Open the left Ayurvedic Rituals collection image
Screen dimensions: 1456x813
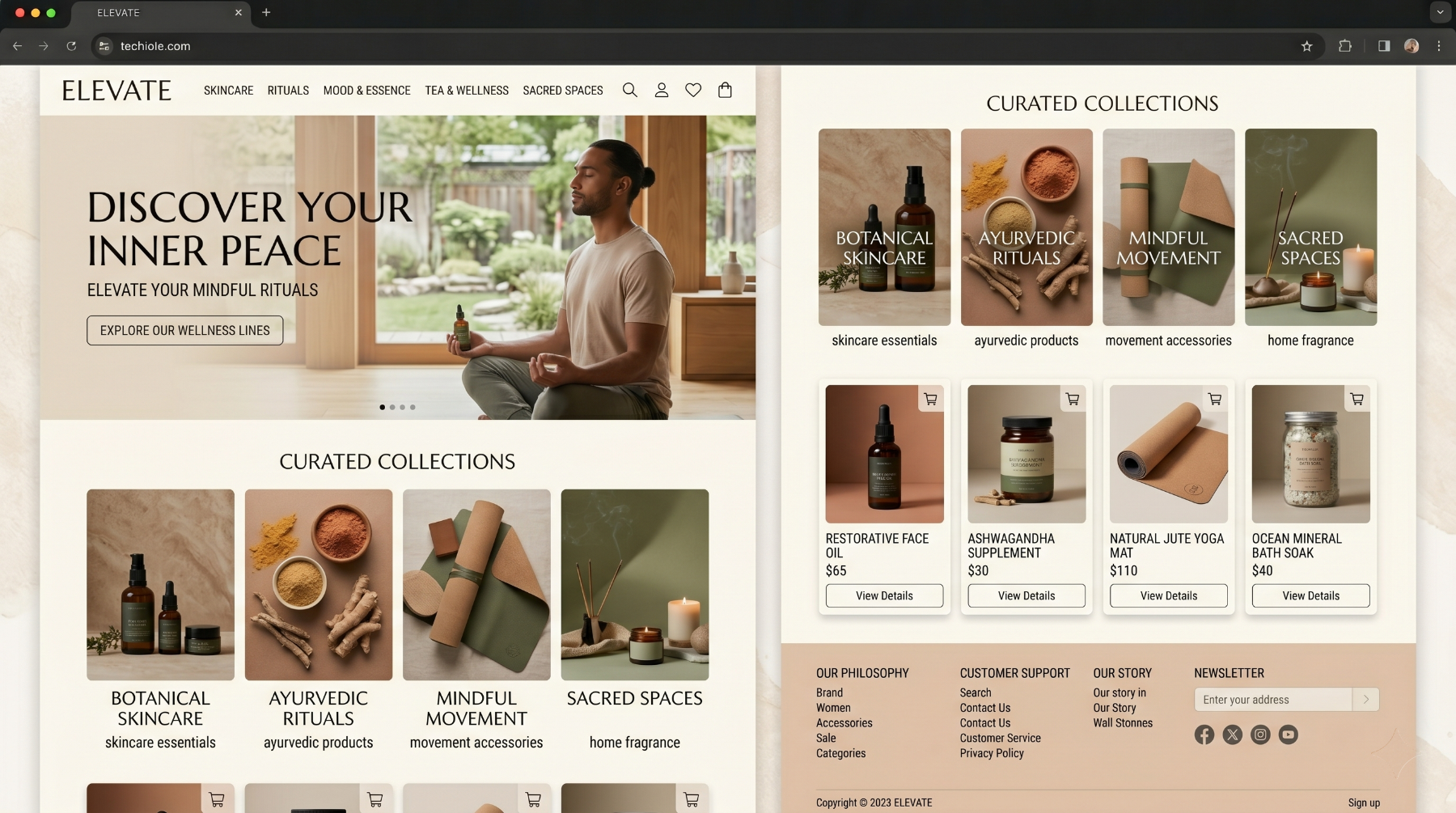[319, 585]
